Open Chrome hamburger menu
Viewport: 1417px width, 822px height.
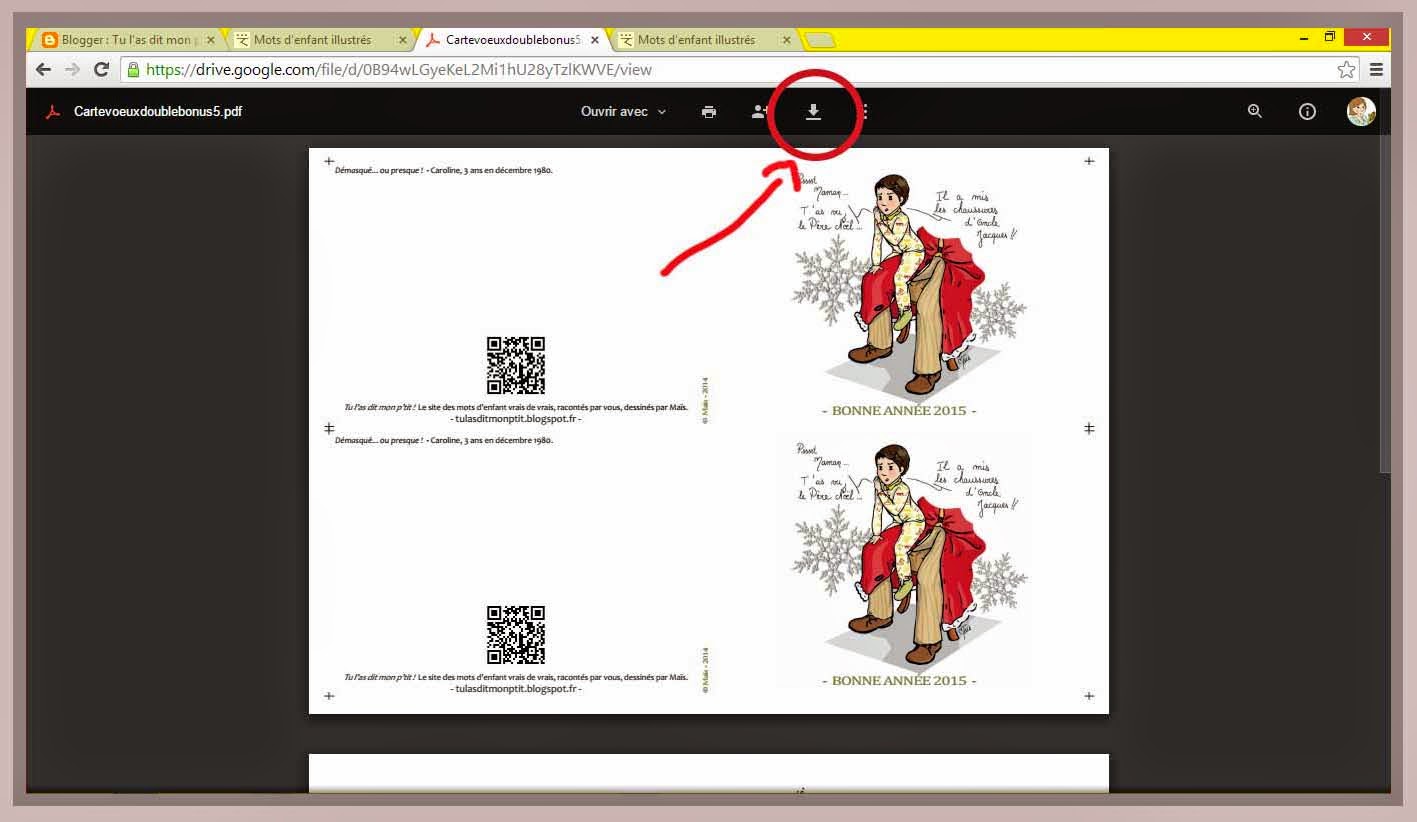[x=1377, y=69]
